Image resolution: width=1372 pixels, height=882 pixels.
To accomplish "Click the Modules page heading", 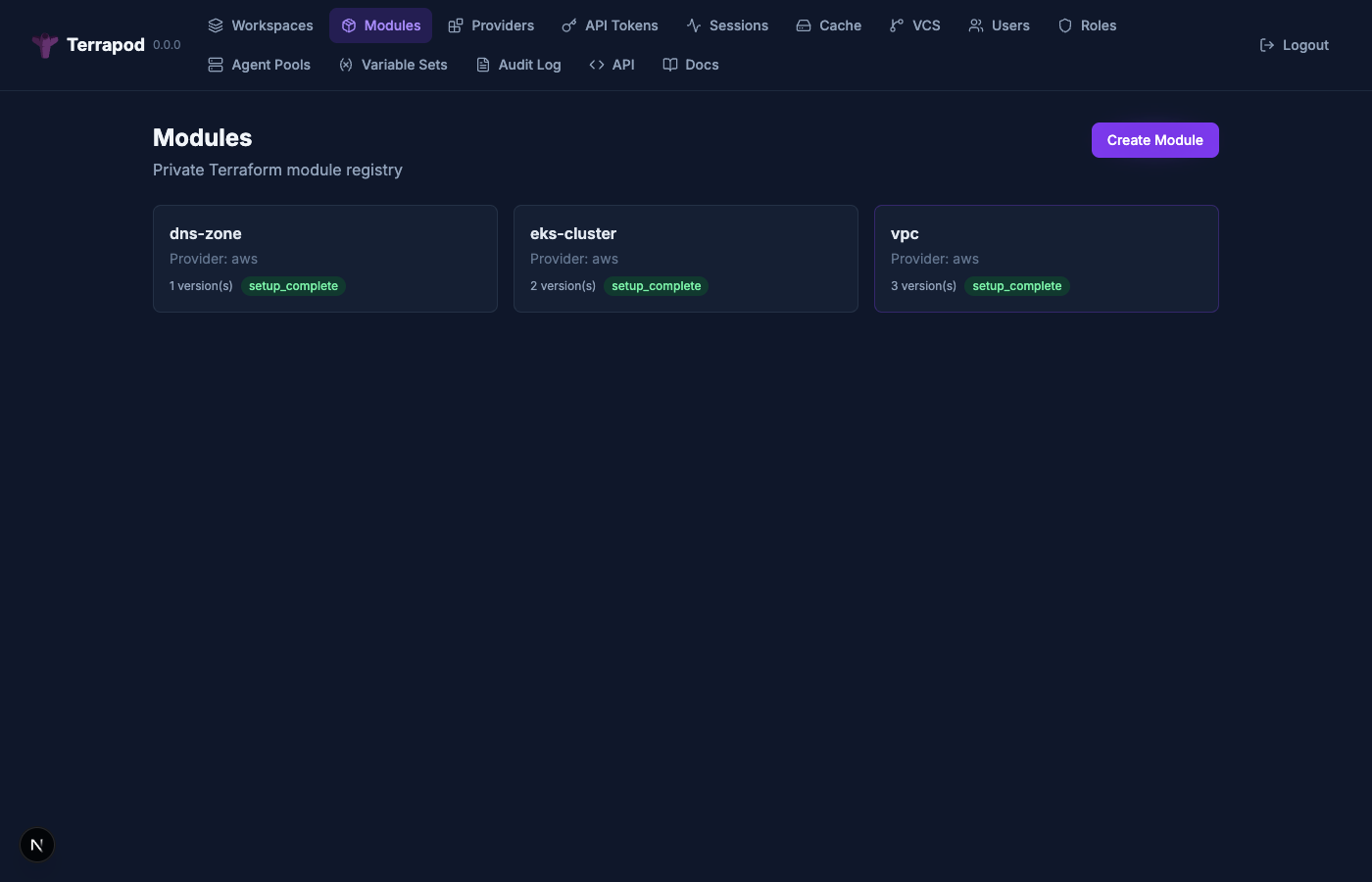I will pyautogui.click(x=203, y=137).
